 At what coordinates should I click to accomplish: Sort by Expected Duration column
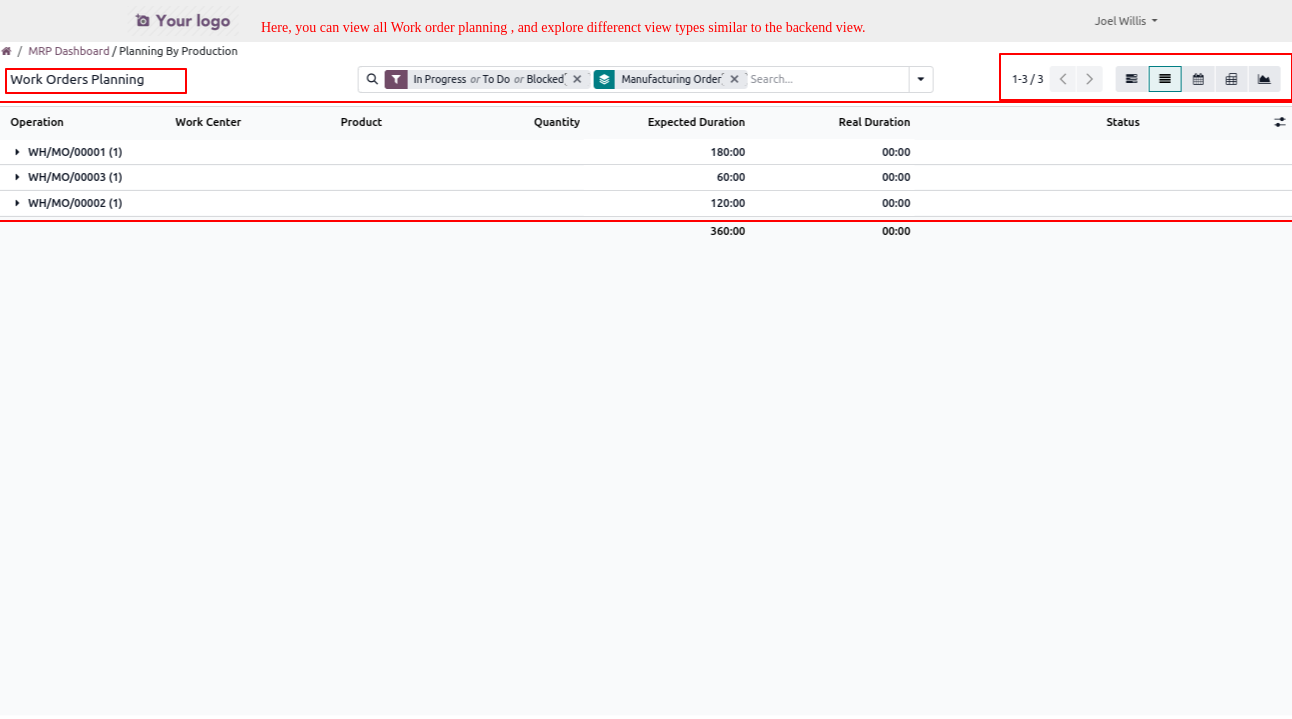(696, 122)
